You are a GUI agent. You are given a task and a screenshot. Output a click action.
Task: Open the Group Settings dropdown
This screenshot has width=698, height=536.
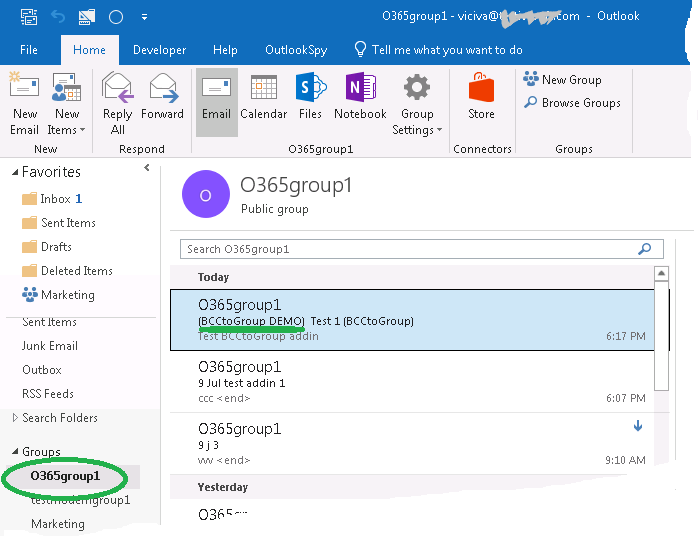[x=417, y=104]
